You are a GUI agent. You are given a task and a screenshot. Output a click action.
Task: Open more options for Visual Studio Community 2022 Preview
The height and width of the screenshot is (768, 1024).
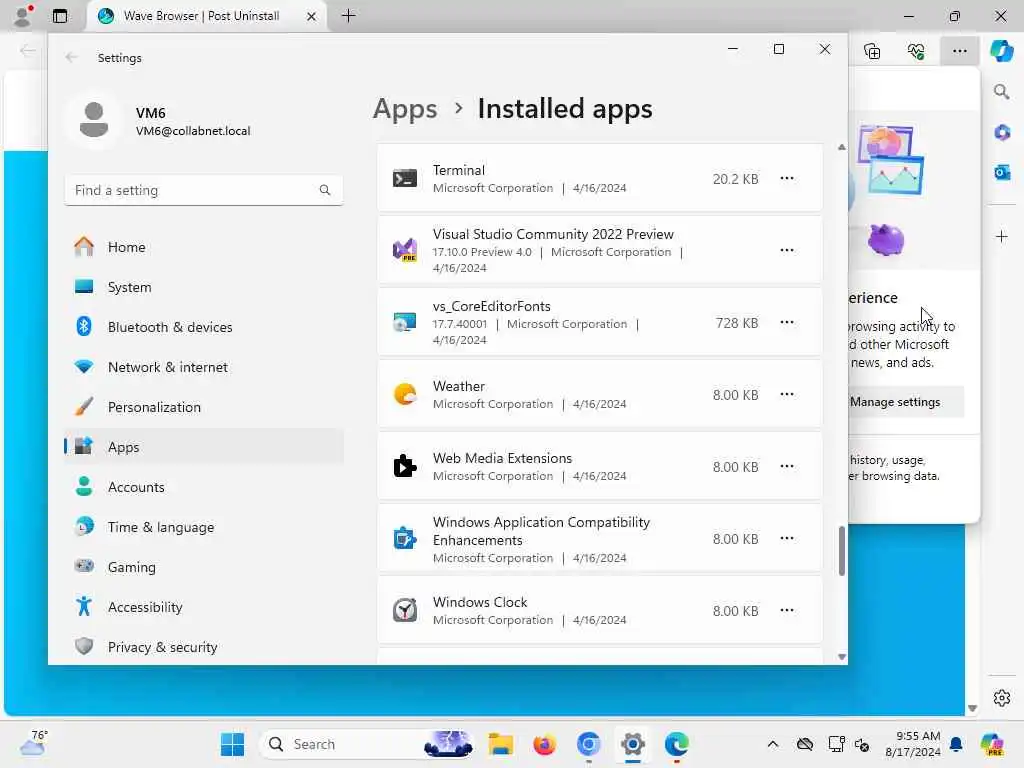coord(786,250)
